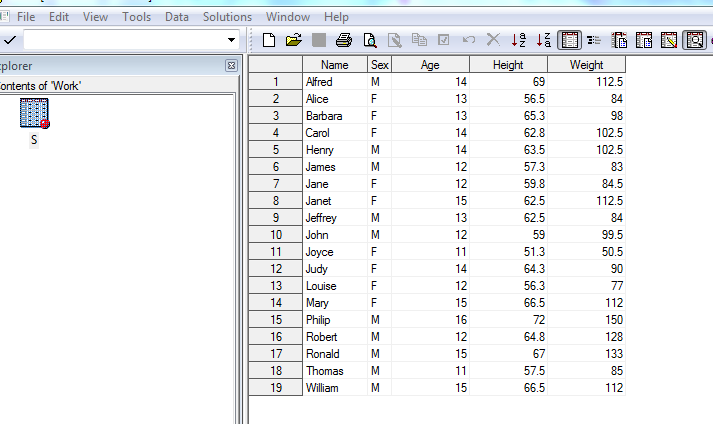Select the S table in Work library
Image resolution: width=713 pixels, height=424 pixels.
tap(34, 115)
